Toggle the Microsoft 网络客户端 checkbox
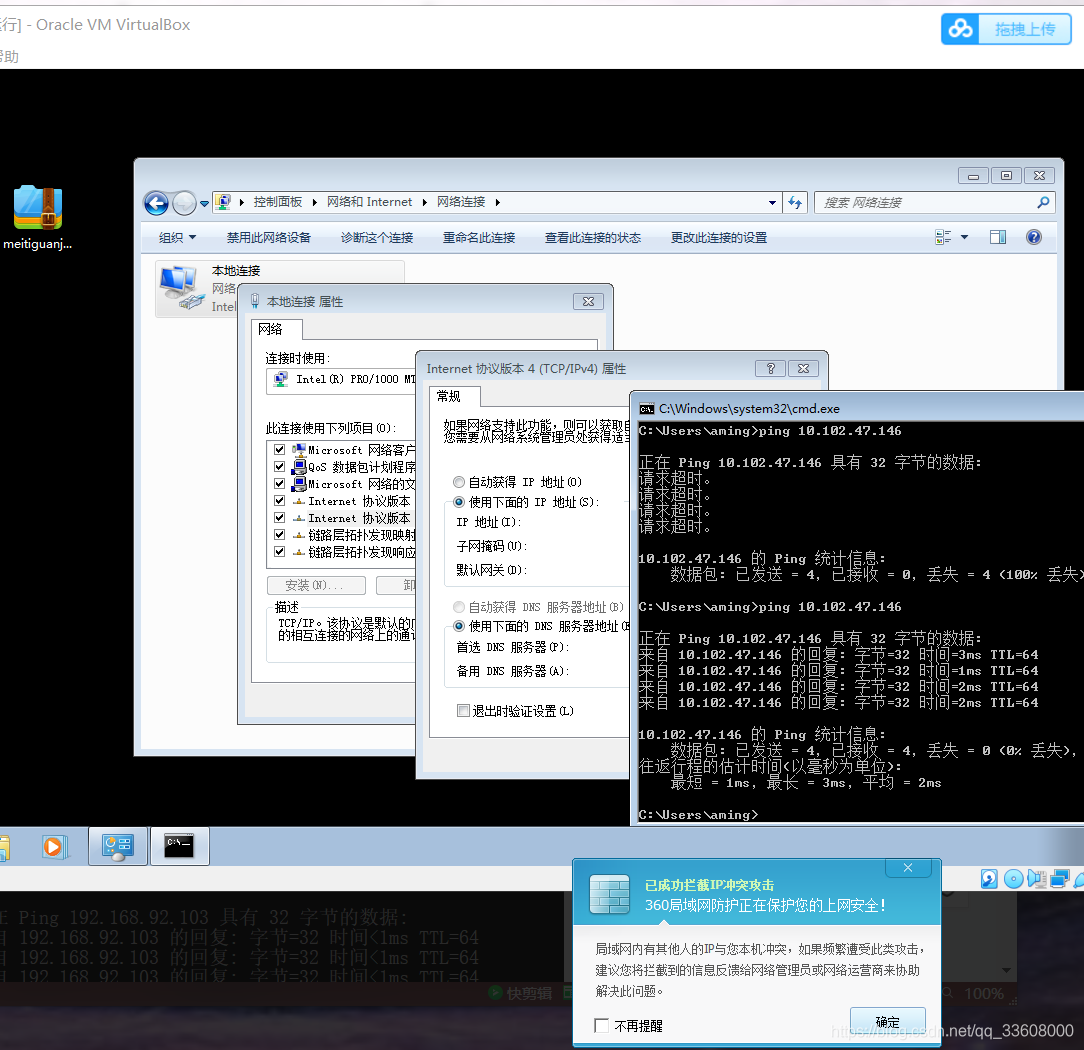Viewport: 1084px width, 1050px height. (279, 450)
